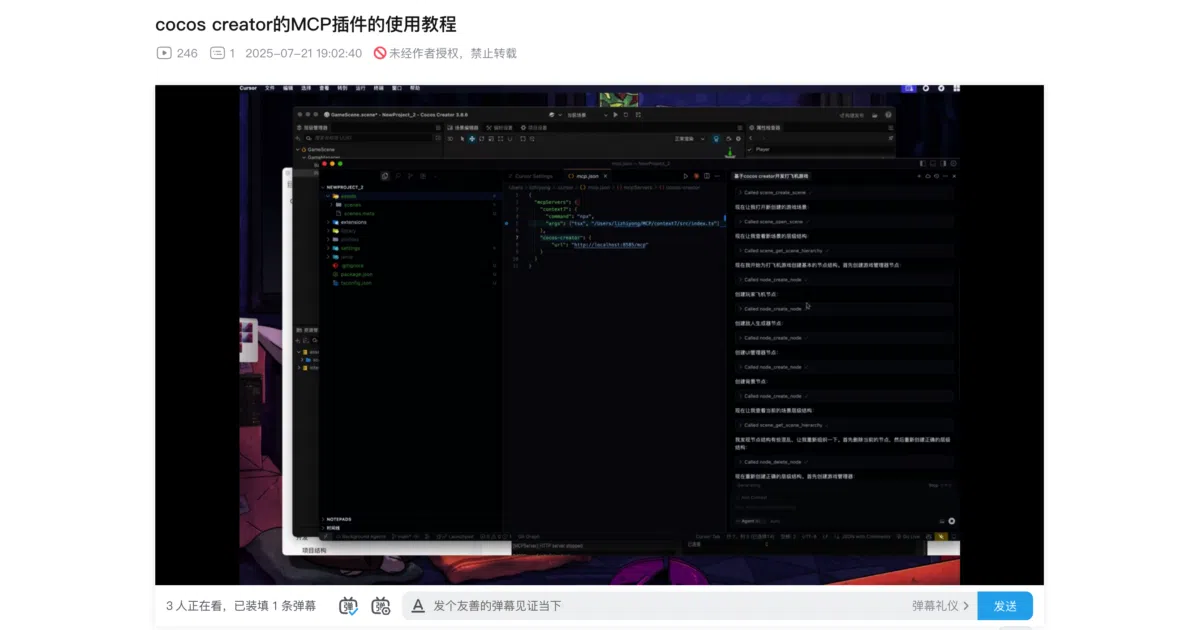Open 弹幕礼仪 link

[940, 606]
